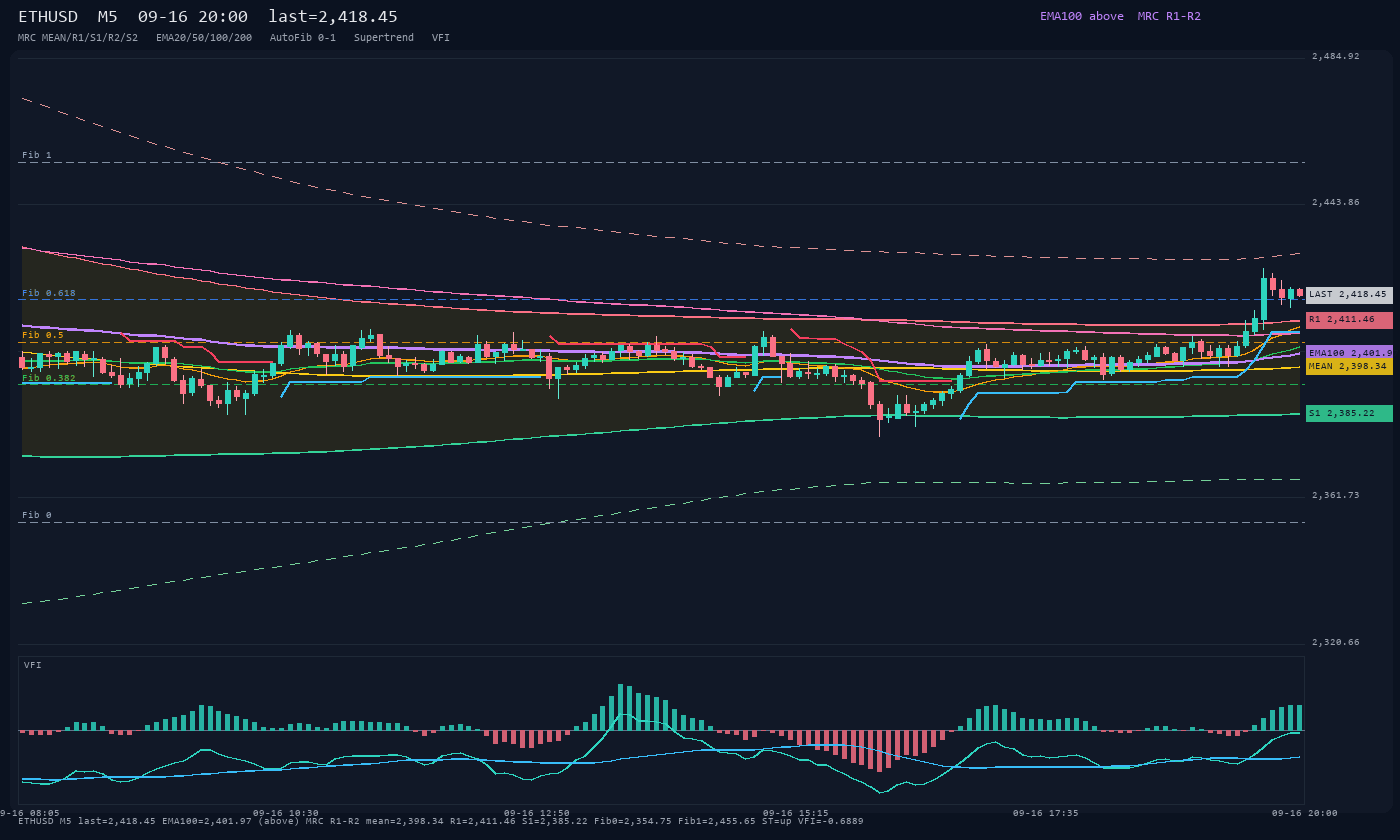Click the MRC R1-R2 status text
The width and height of the screenshot is (1400, 840).
tap(1169, 16)
